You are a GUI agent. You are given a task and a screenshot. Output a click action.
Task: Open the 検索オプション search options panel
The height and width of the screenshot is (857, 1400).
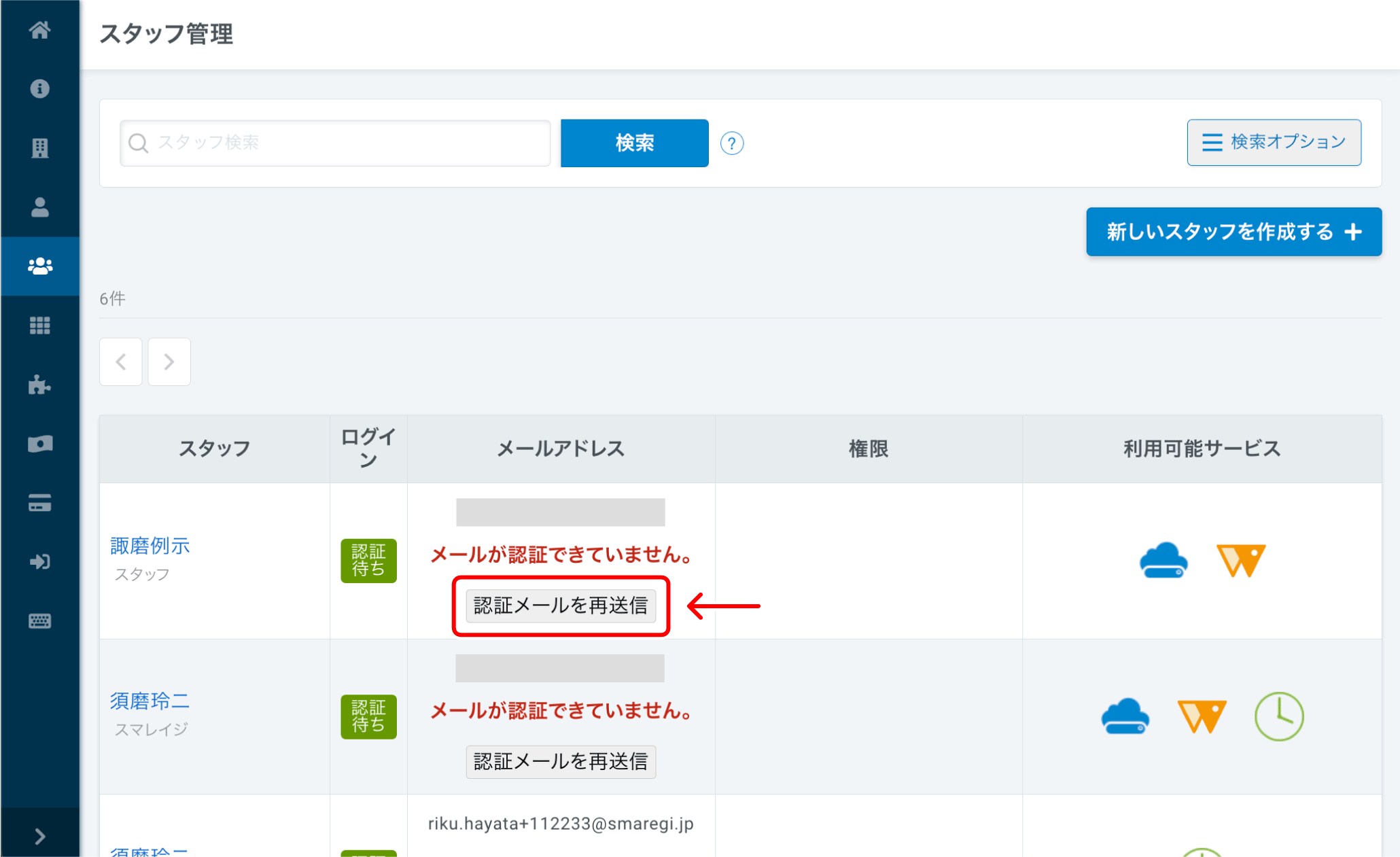coord(1274,142)
